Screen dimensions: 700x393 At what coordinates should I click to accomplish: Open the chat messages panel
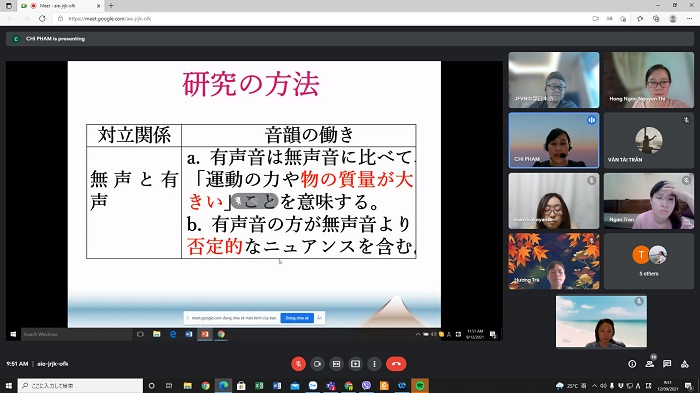(x=667, y=364)
